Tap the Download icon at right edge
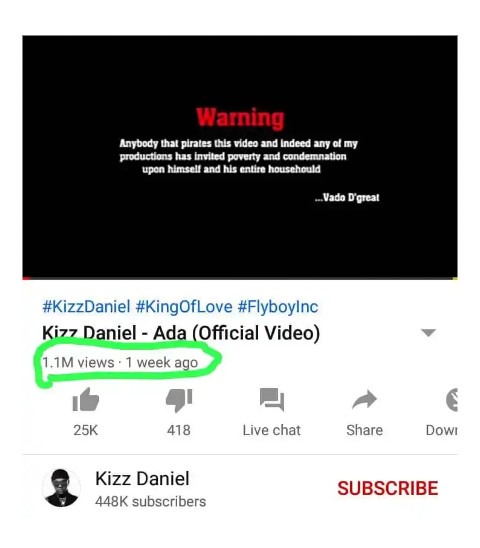Image resolution: width=480 pixels, height=548 pixels. [x=452, y=399]
